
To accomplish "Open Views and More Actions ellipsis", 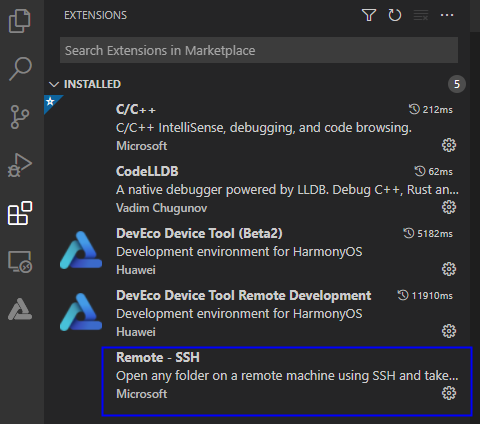I will click(447, 15).
